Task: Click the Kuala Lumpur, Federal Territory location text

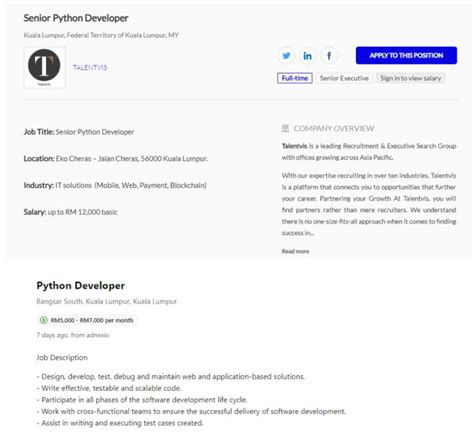Action: click(101, 35)
